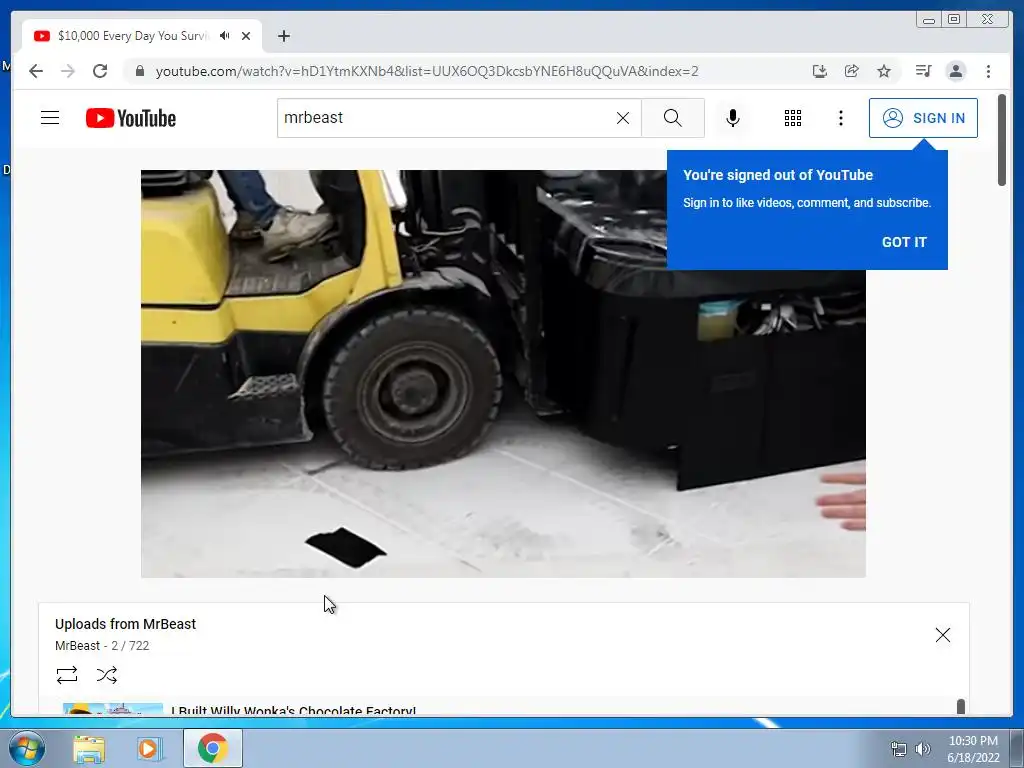The height and width of the screenshot is (768, 1024).
Task: Open YouTube settings three-dot menu
Action: (840, 118)
